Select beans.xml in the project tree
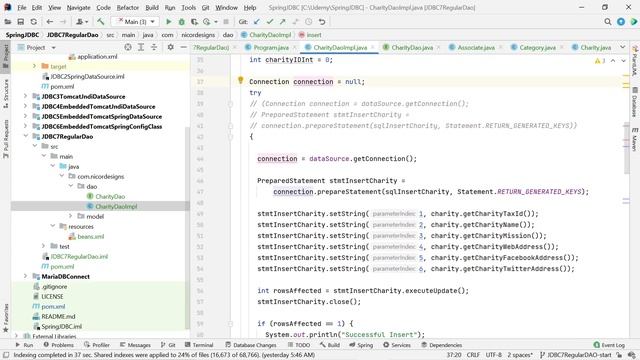640x360 pixels. [x=91, y=236]
